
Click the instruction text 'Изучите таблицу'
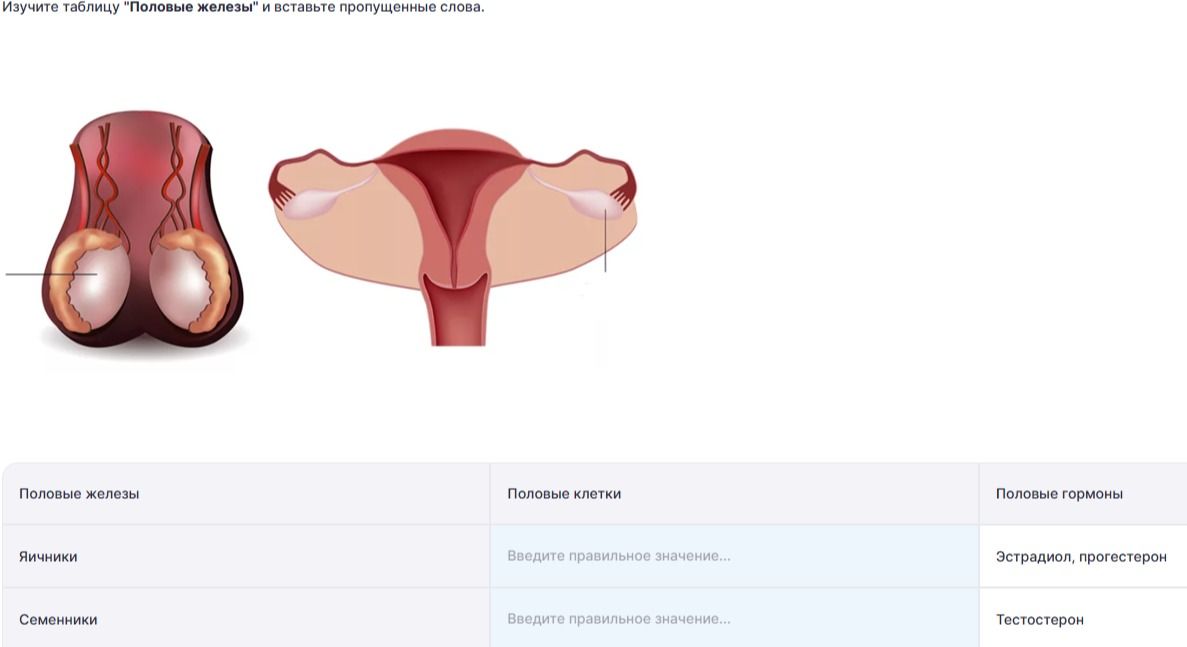[x=61, y=8]
